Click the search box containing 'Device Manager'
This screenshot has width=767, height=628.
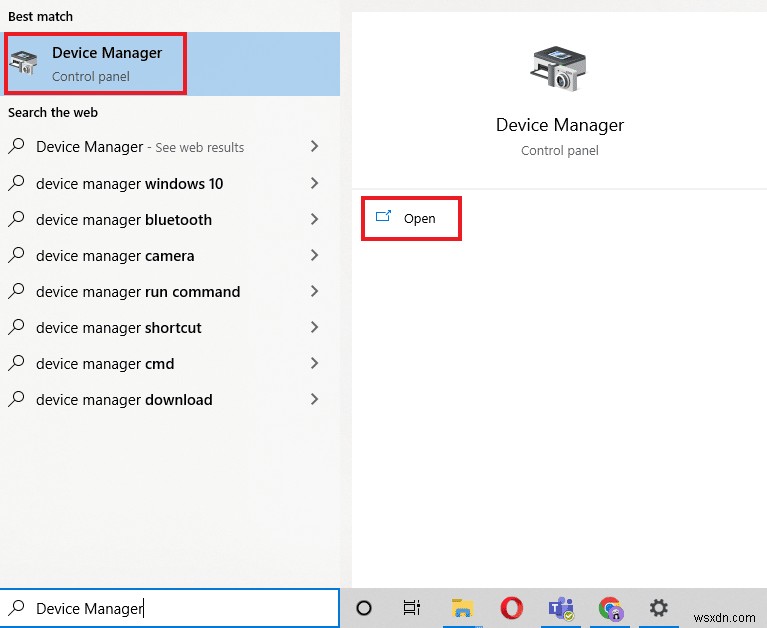pyautogui.click(x=180, y=608)
